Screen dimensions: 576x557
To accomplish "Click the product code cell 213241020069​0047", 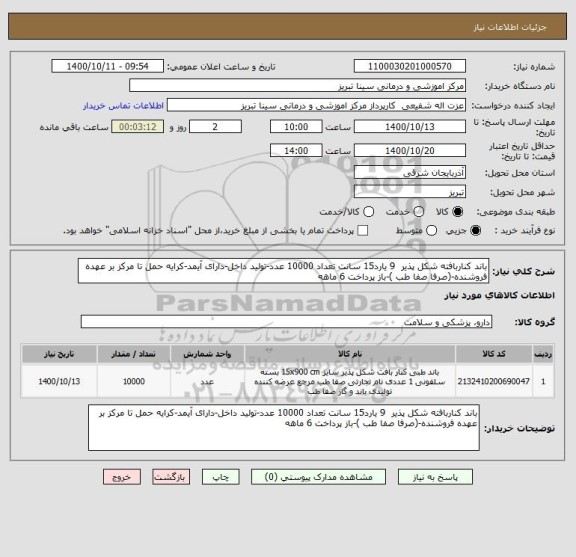I will click(494, 381).
